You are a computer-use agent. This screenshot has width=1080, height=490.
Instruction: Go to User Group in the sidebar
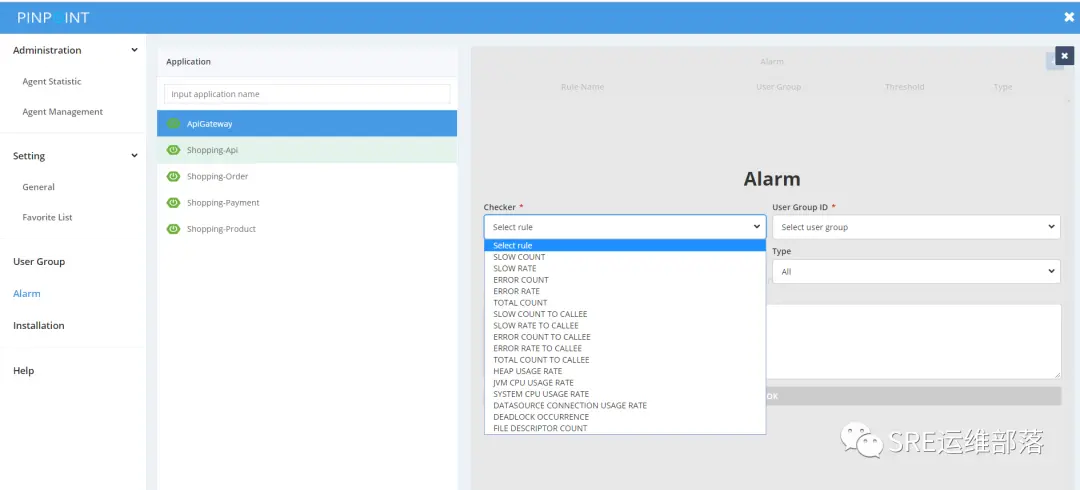pos(39,262)
